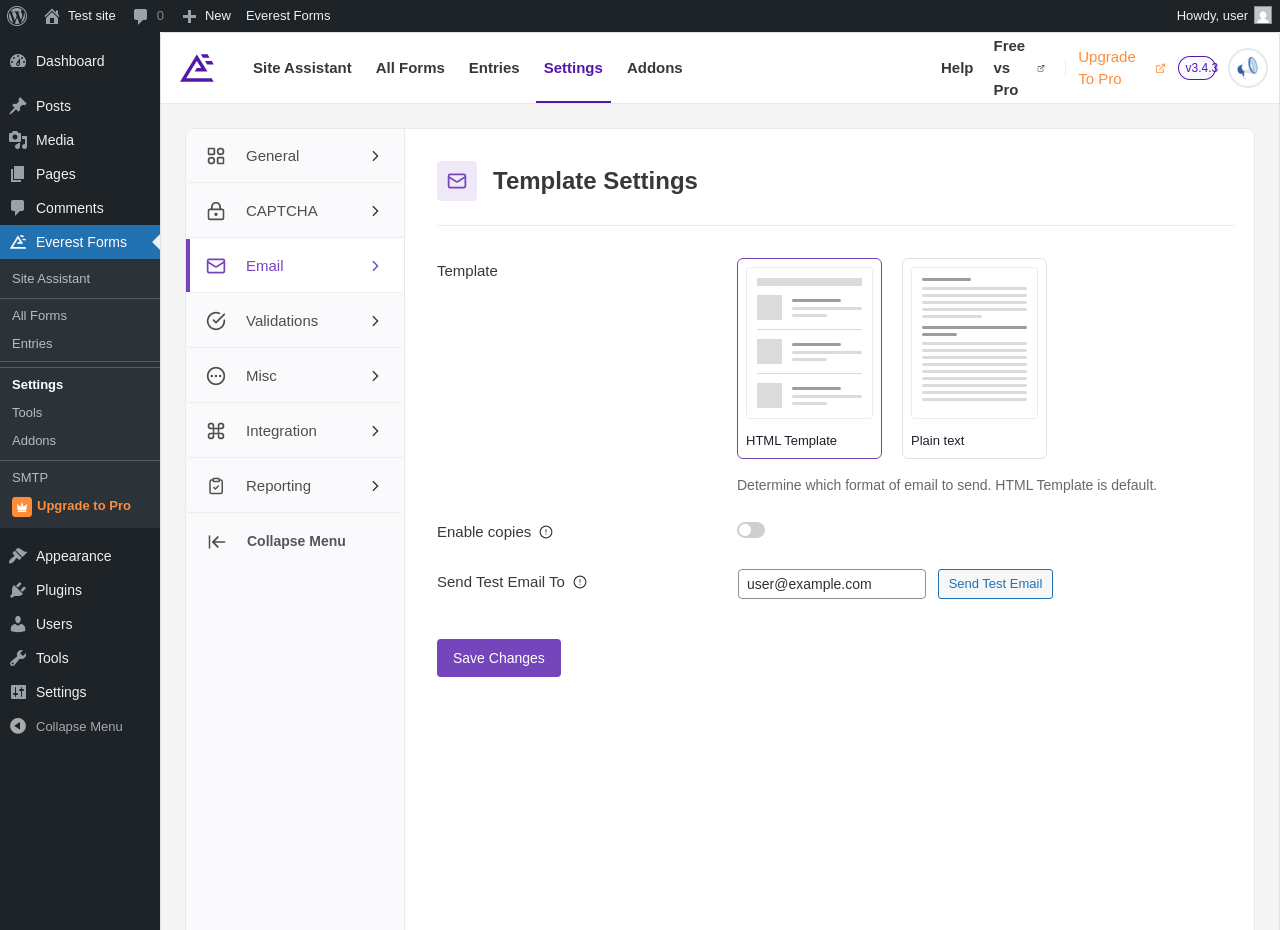This screenshot has height=930, width=1280.
Task: Switch to the All Forms tab
Action: tap(410, 68)
